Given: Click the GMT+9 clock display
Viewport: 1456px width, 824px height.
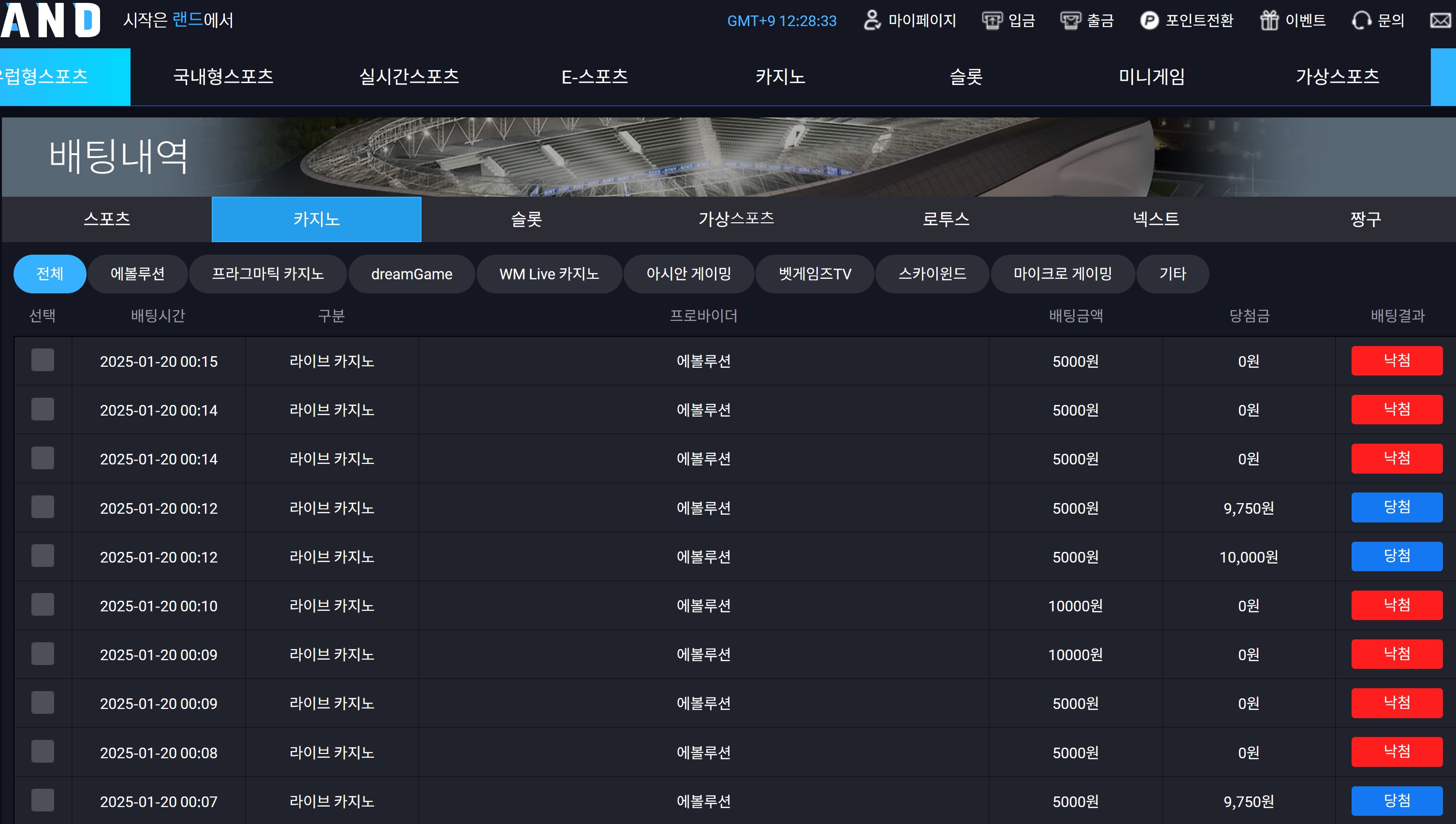Looking at the screenshot, I should coord(782,21).
